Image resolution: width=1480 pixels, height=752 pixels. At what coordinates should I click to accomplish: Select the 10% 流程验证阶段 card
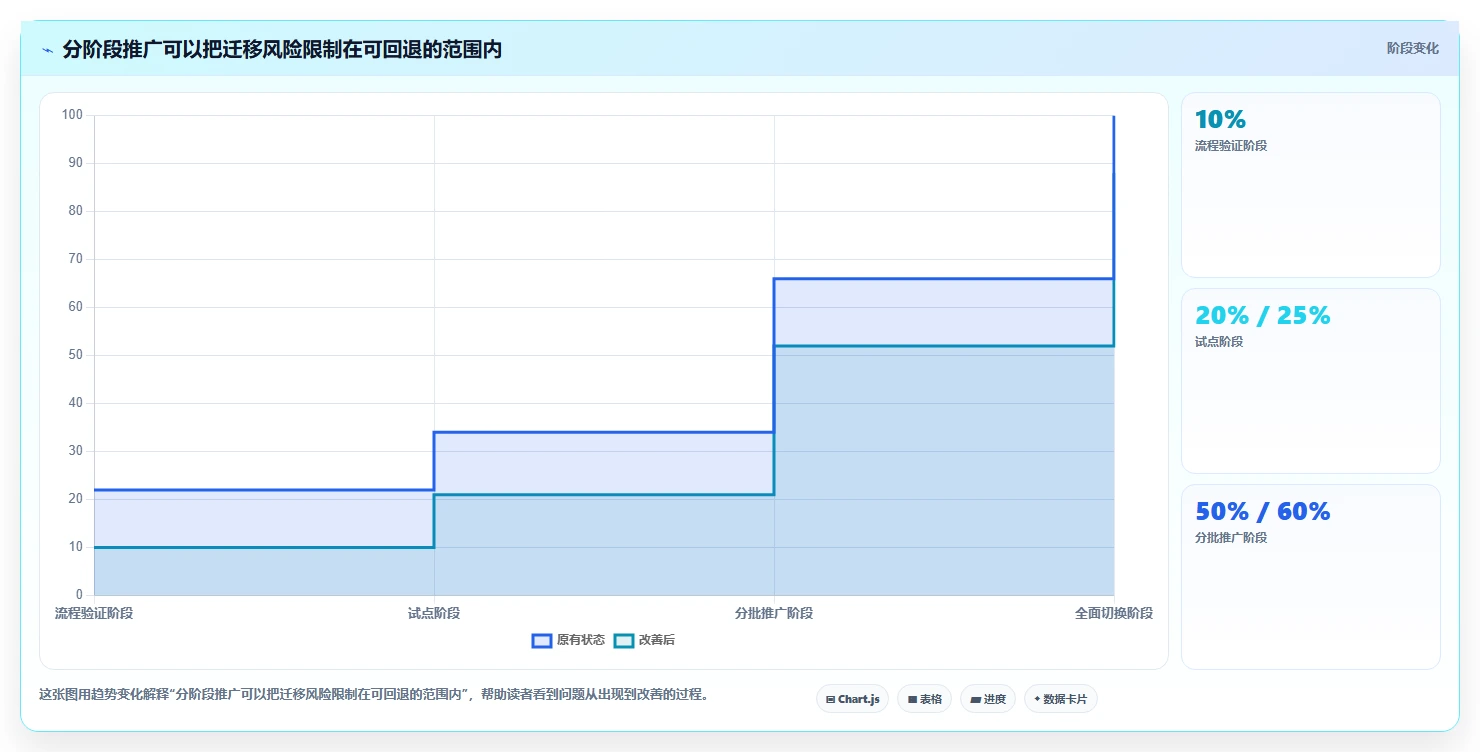[1311, 185]
